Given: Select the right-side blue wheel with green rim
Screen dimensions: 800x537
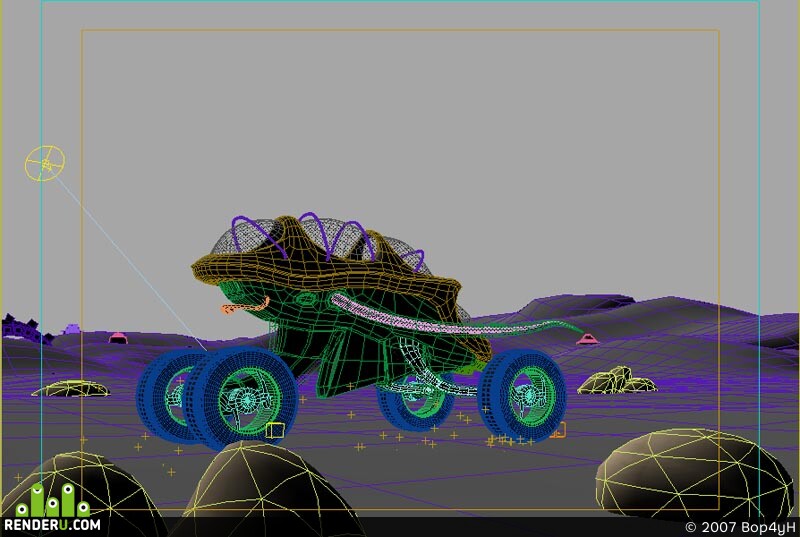Looking at the screenshot, I should (522, 395).
